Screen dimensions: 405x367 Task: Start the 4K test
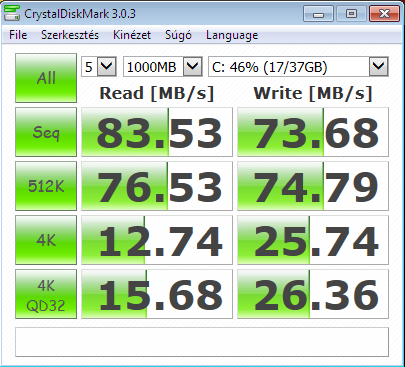[x=46, y=240]
